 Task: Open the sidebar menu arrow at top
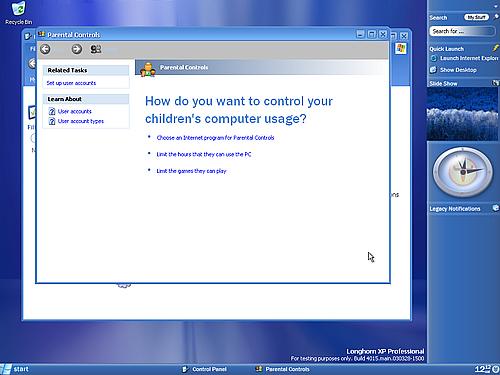[x=496, y=6]
